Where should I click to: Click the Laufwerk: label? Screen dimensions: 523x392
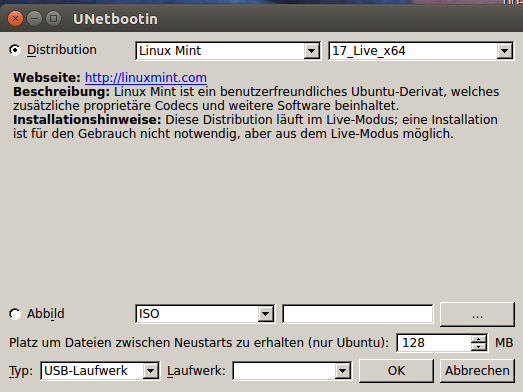(196, 371)
